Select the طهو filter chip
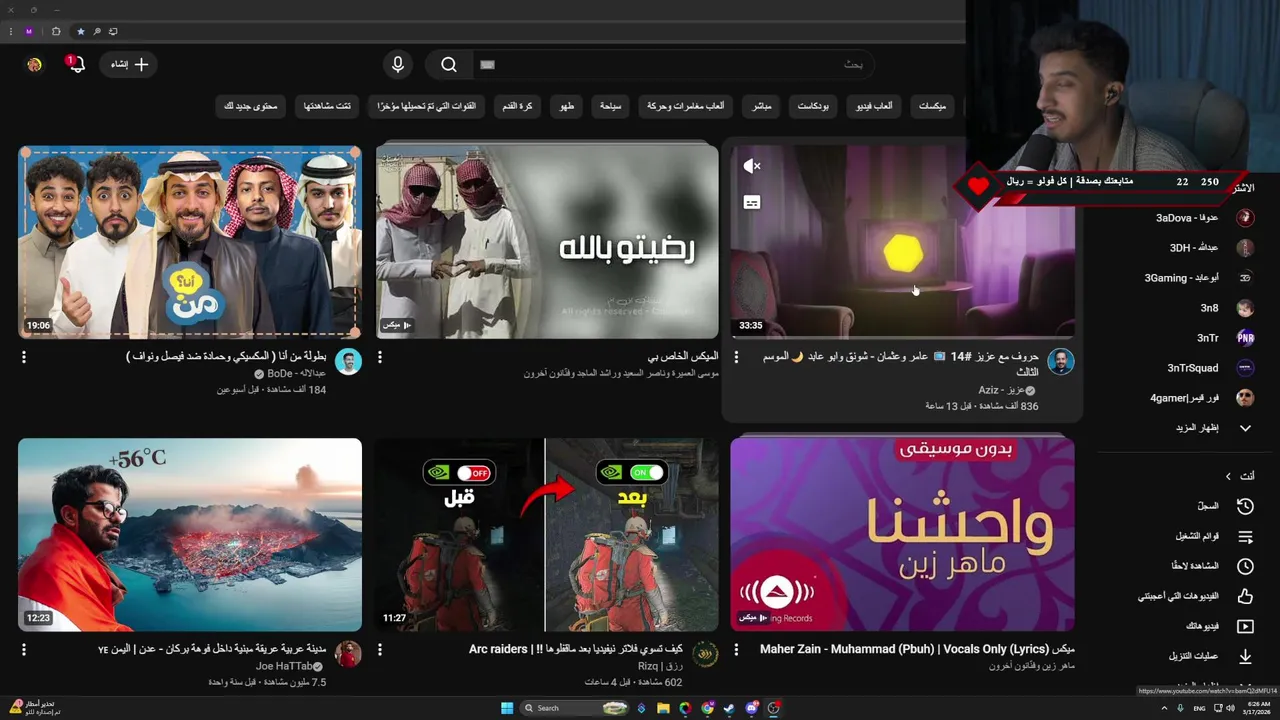 click(x=566, y=106)
